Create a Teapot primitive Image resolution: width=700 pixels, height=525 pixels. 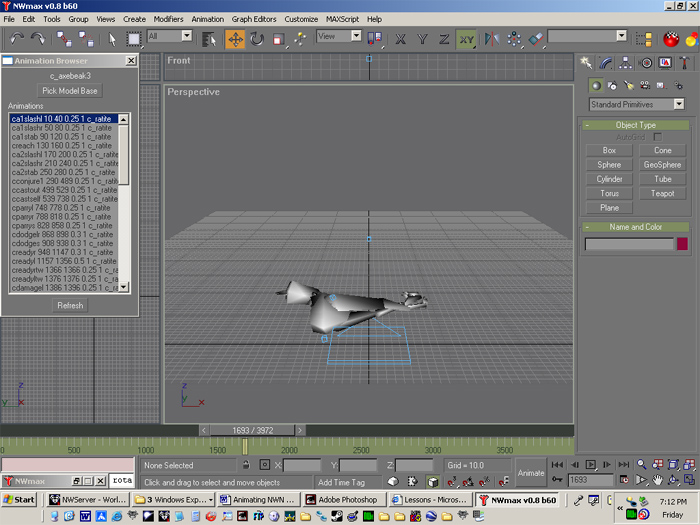[662, 193]
